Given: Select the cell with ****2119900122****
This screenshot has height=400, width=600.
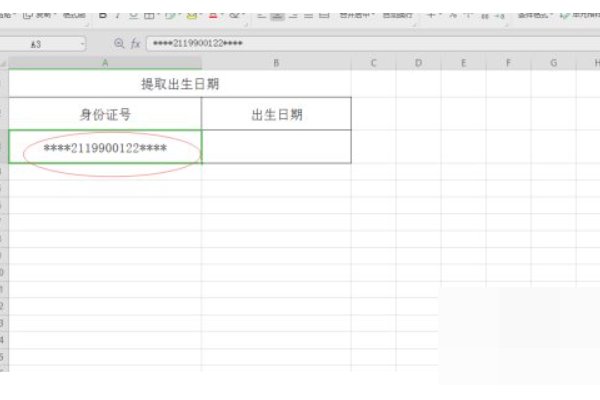Looking at the screenshot, I should point(105,147).
